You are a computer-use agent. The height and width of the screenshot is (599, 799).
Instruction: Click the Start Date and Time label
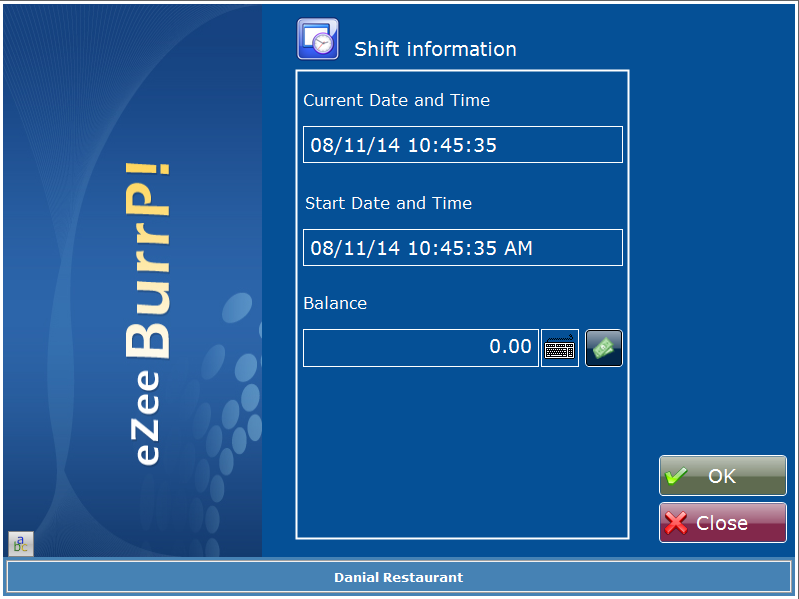pyautogui.click(x=388, y=203)
